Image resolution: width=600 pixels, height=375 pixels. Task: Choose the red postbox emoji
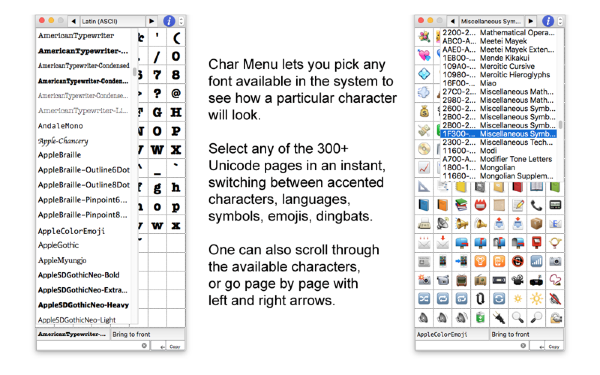click(536, 243)
